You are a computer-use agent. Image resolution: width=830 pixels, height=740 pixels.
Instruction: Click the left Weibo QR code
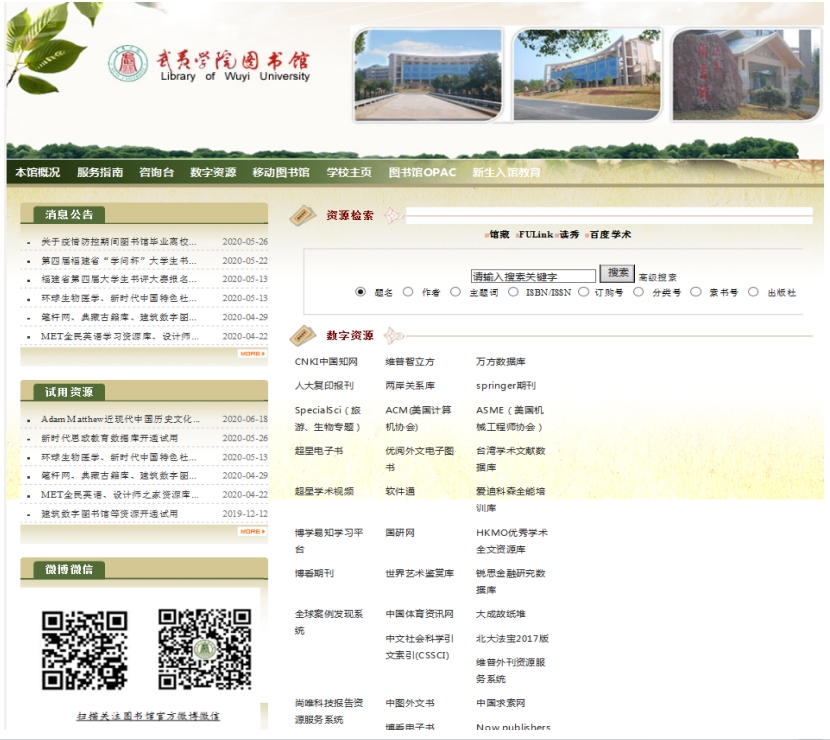(85, 650)
